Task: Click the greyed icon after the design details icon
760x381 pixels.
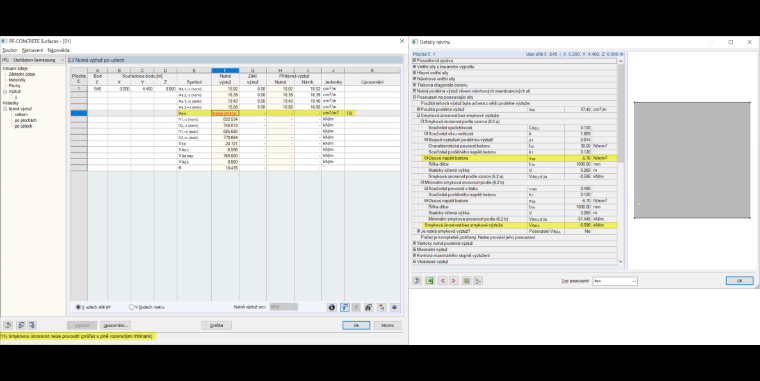Action: [356, 307]
